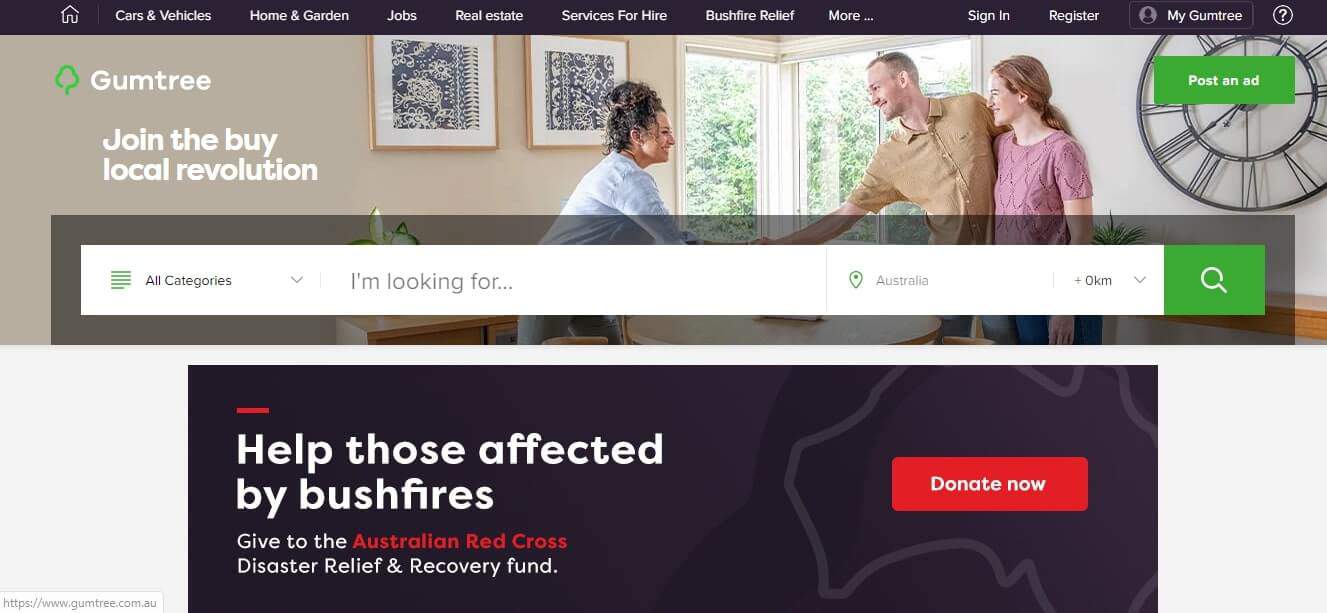The width and height of the screenshot is (1327, 613).
Task: Click the home icon in top navigation
Action: (x=70, y=15)
